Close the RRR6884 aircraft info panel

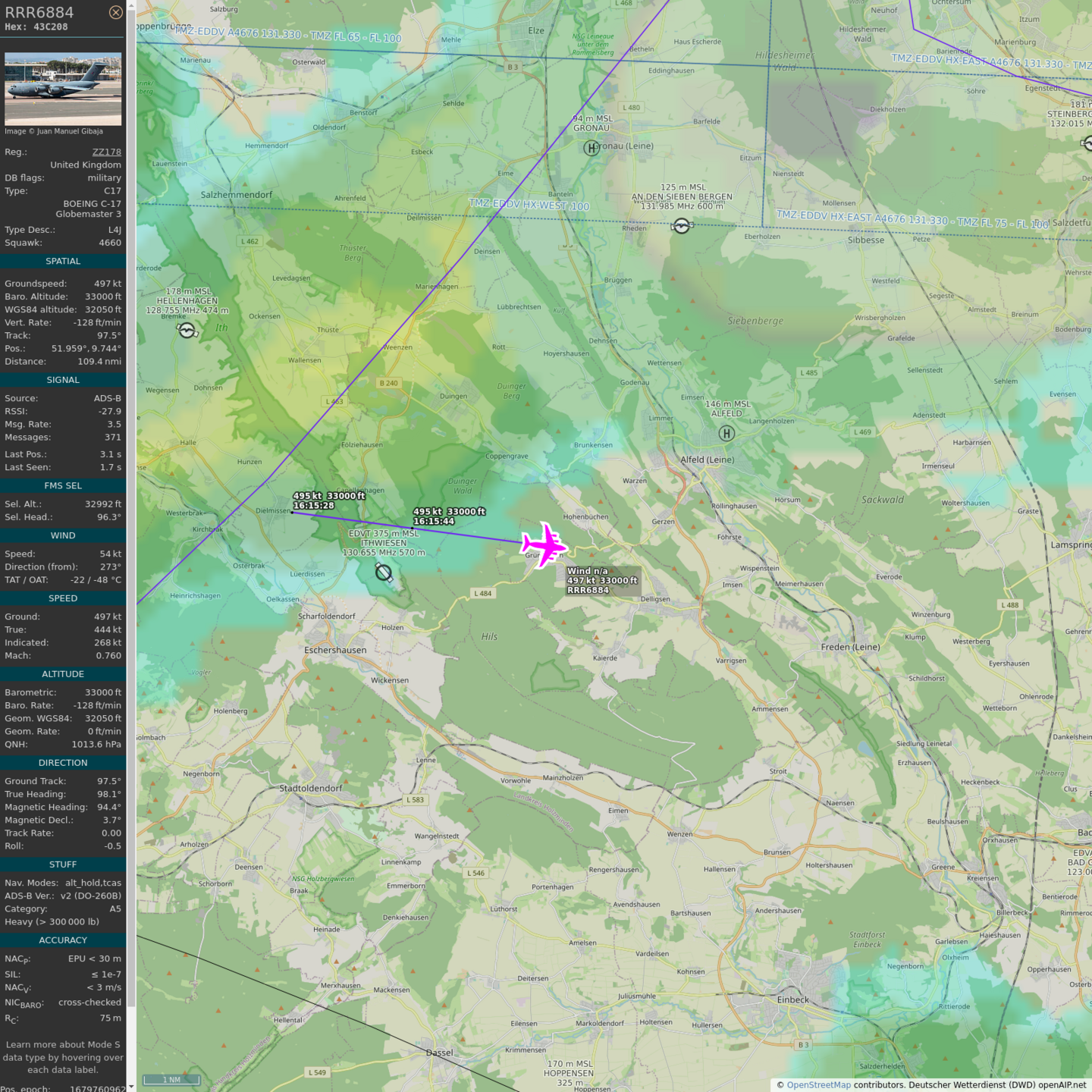tap(115, 12)
